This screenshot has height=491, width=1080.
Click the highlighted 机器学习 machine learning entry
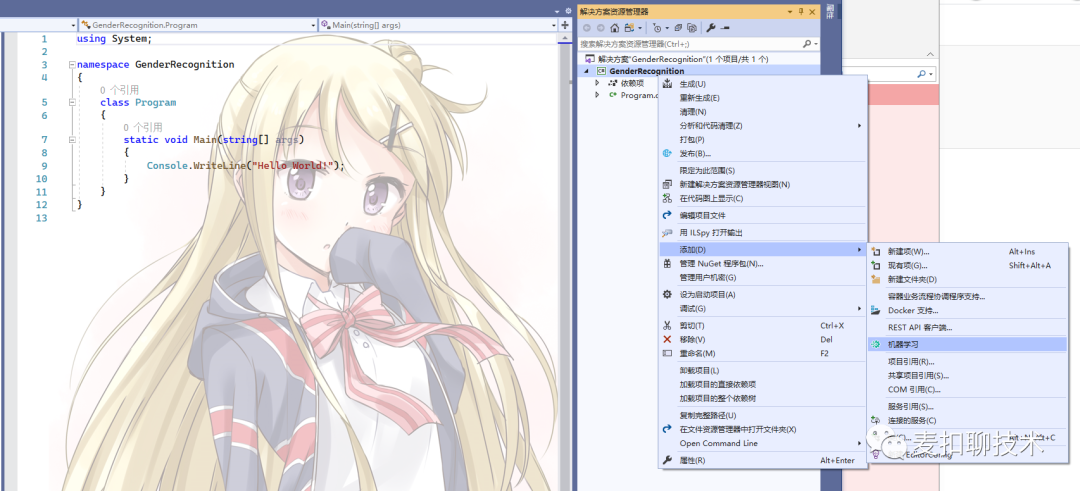coord(968,344)
